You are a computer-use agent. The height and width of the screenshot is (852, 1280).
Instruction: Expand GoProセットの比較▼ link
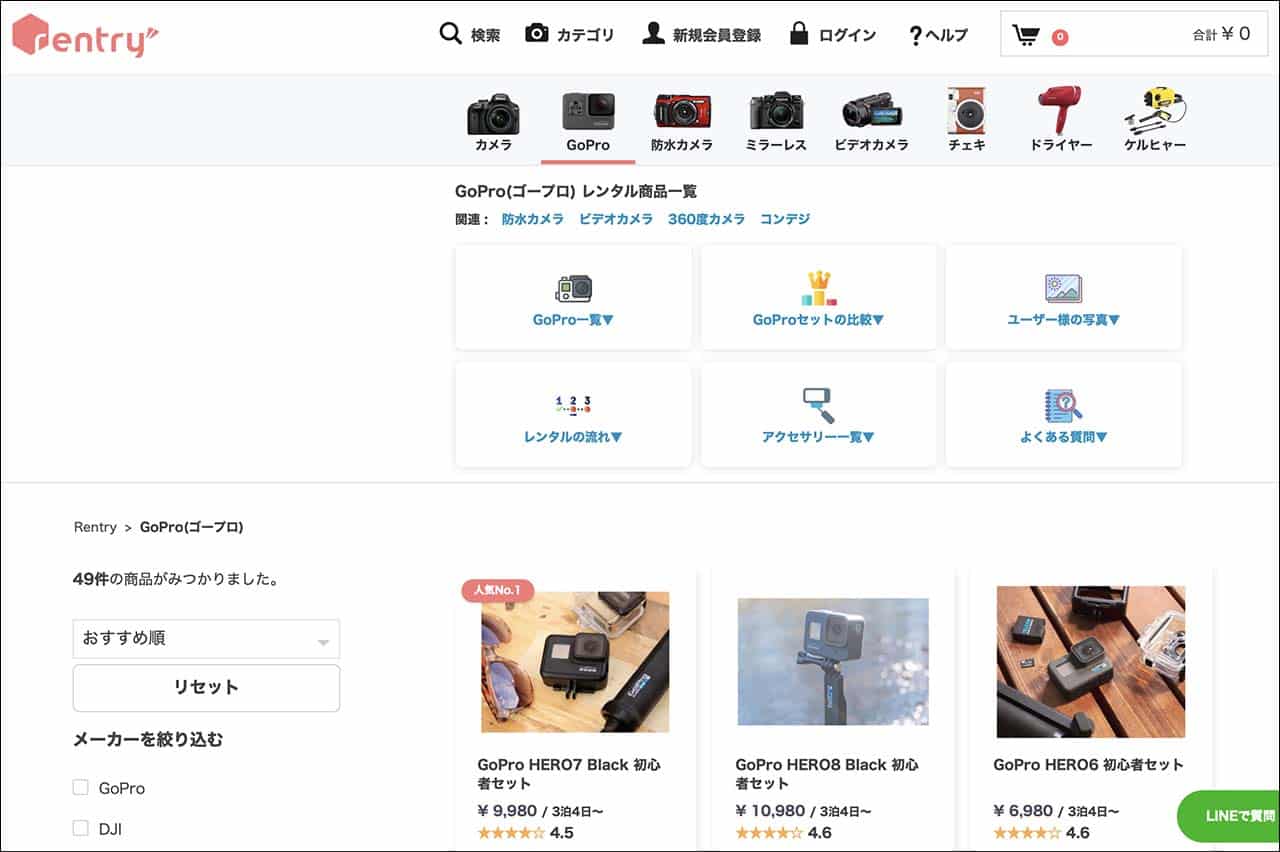pyautogui.click(x=818, y=320)
